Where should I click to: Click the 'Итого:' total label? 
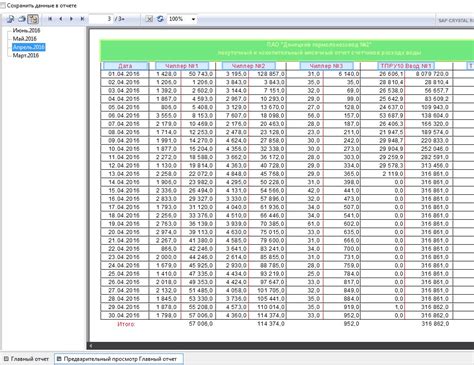[126, 324]
